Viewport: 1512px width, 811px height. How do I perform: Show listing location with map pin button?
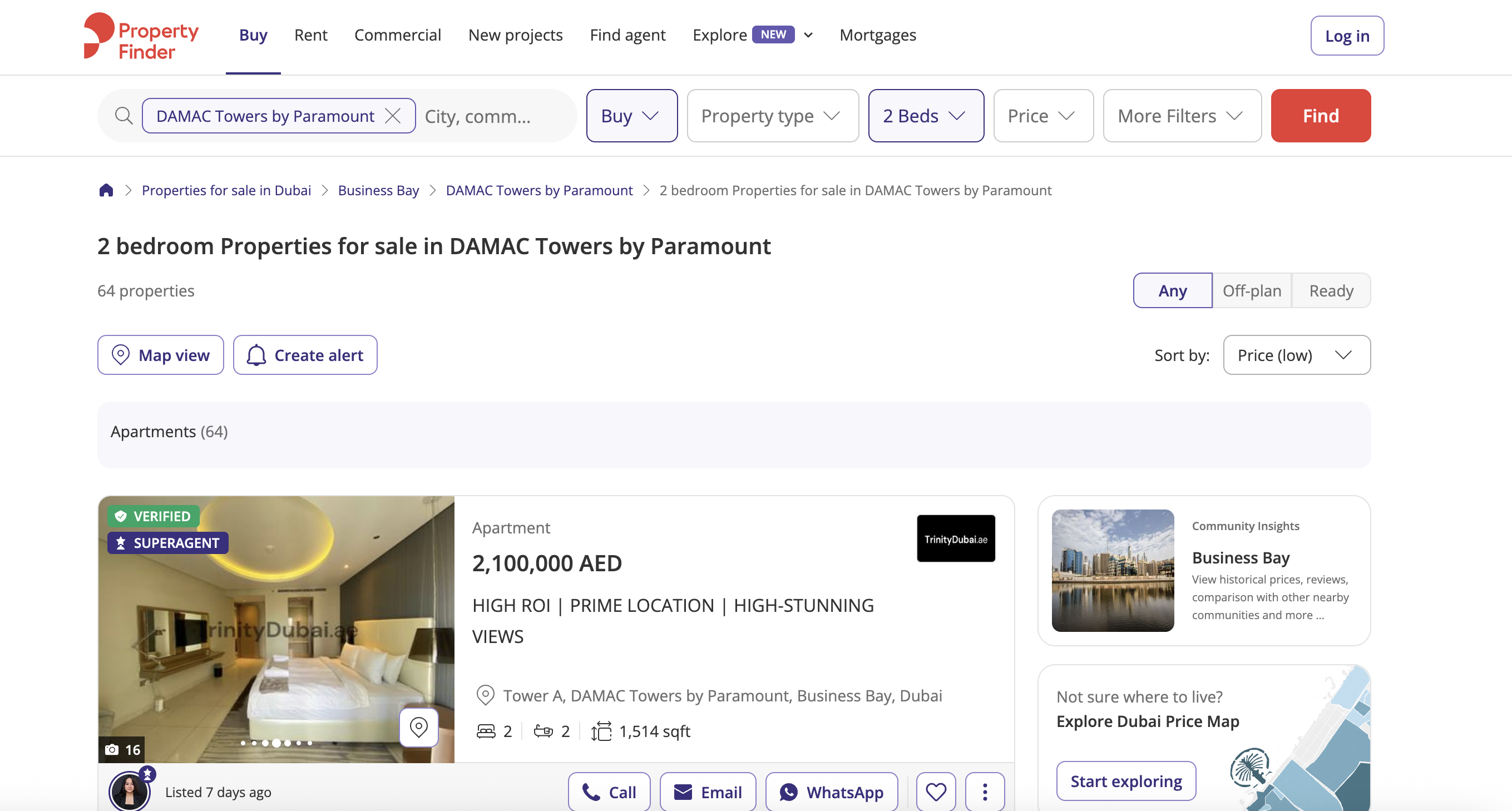tap(418, 727)
